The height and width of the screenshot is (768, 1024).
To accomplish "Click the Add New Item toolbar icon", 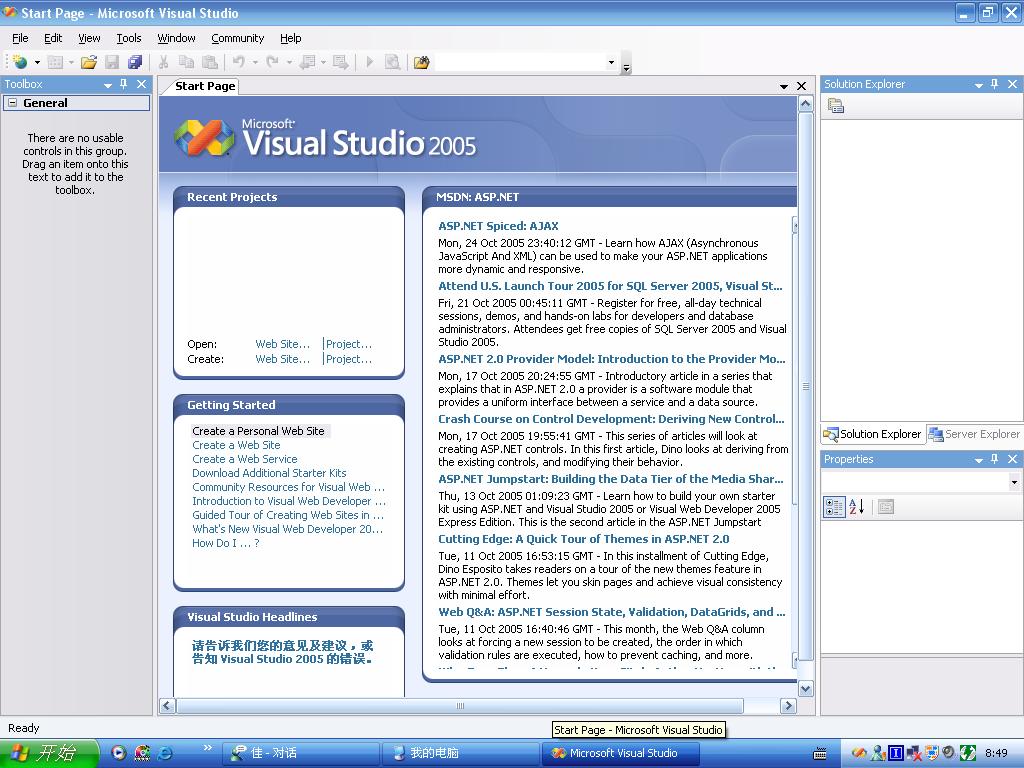I will pyautogui.click(x=56, y=62).
